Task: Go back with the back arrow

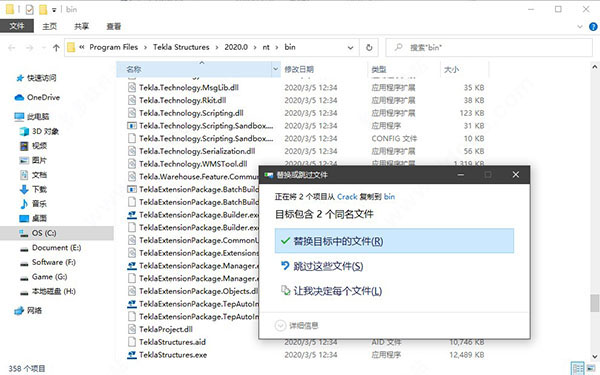Action: click(x=11, y=47)
